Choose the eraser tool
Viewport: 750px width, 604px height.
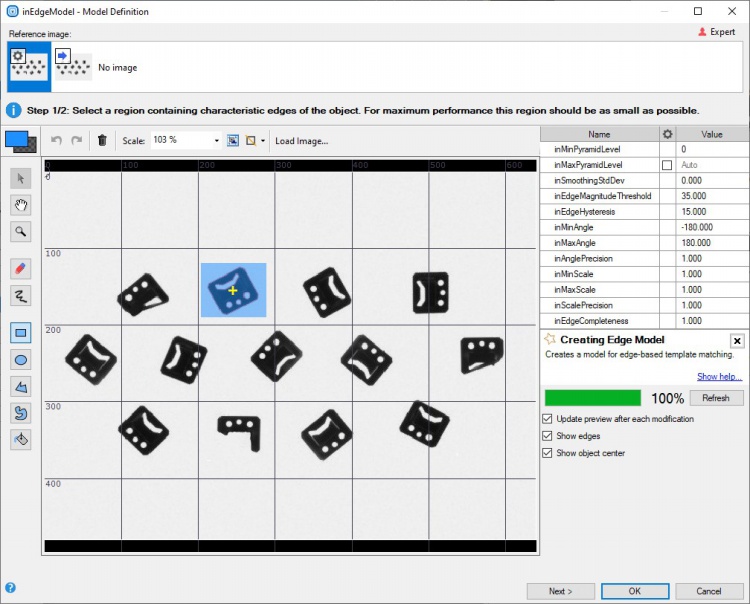pos(21,268)
